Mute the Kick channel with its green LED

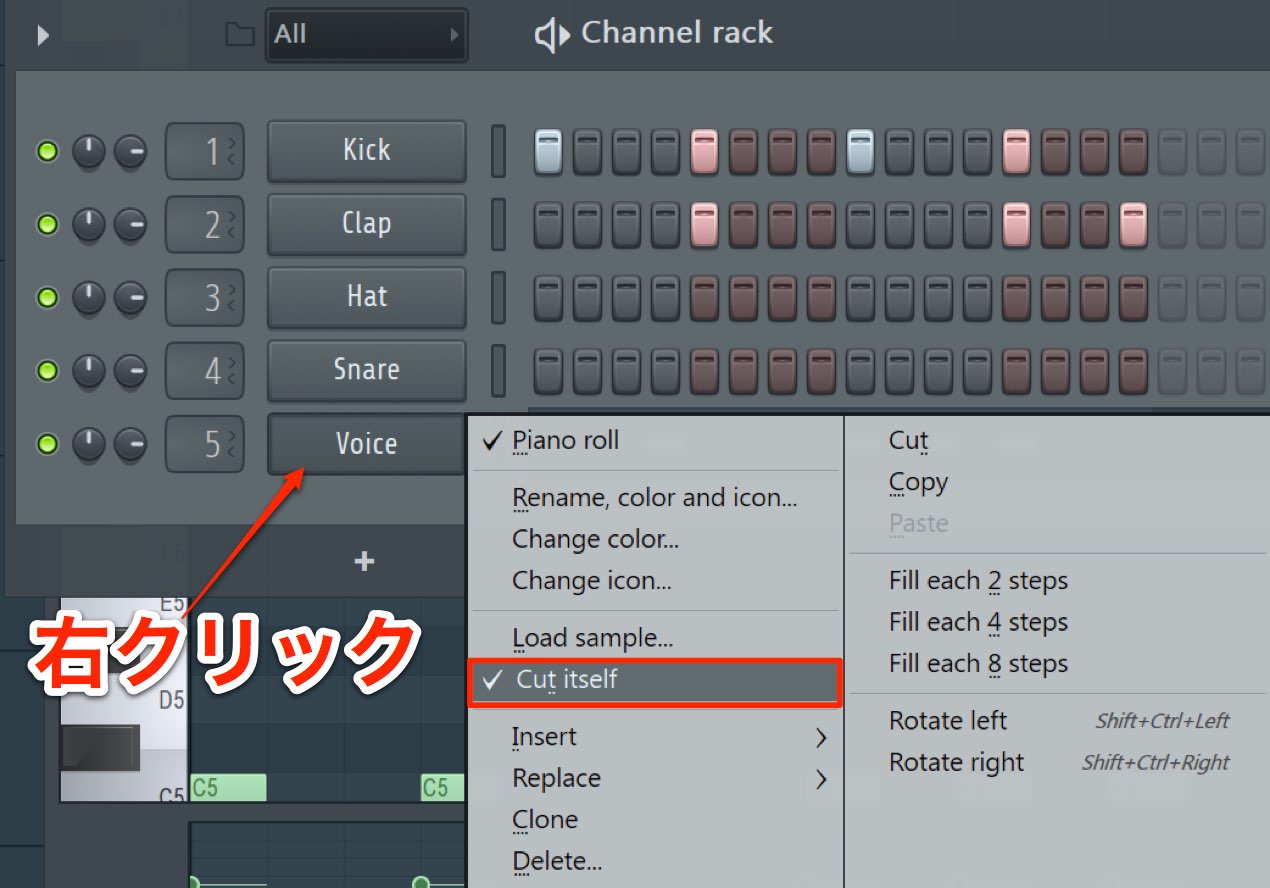click(x=47, y=152)
